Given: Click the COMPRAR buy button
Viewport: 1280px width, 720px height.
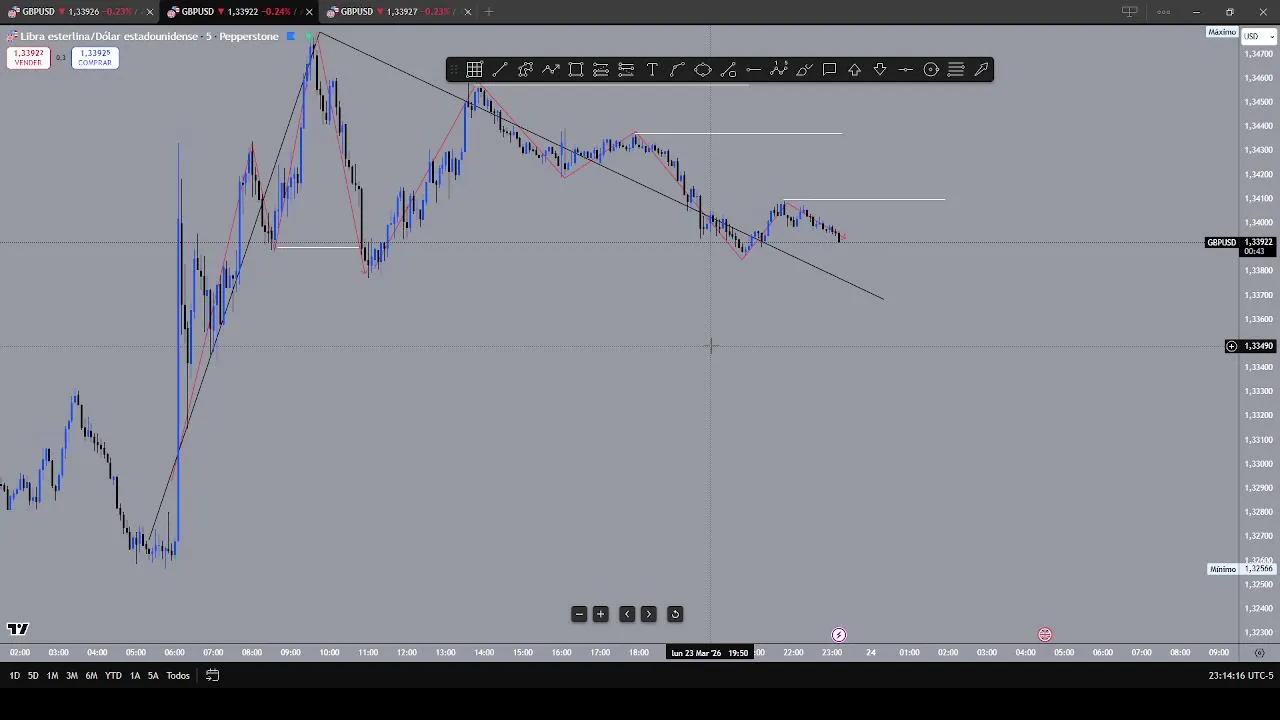Looking at the screenshot, I should pyautogui.click(x=95, y=58).
